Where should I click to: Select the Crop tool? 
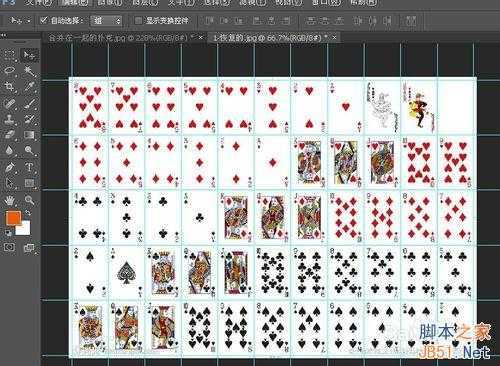10,87
